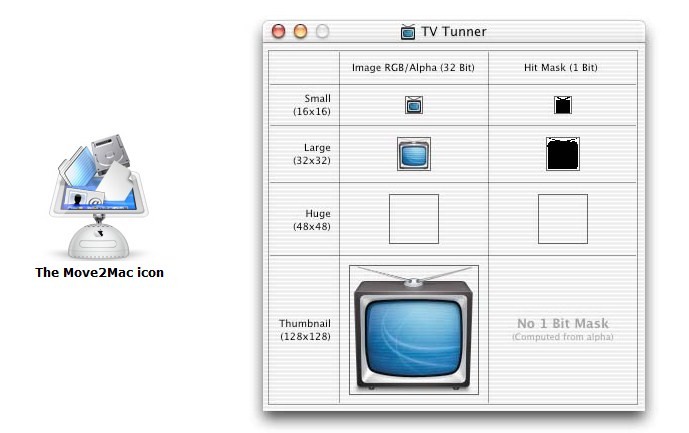Click 'Hit Mask (1 Bit)' column header
Viewport: 689px width, 433px height.
[x=561, y=68]
